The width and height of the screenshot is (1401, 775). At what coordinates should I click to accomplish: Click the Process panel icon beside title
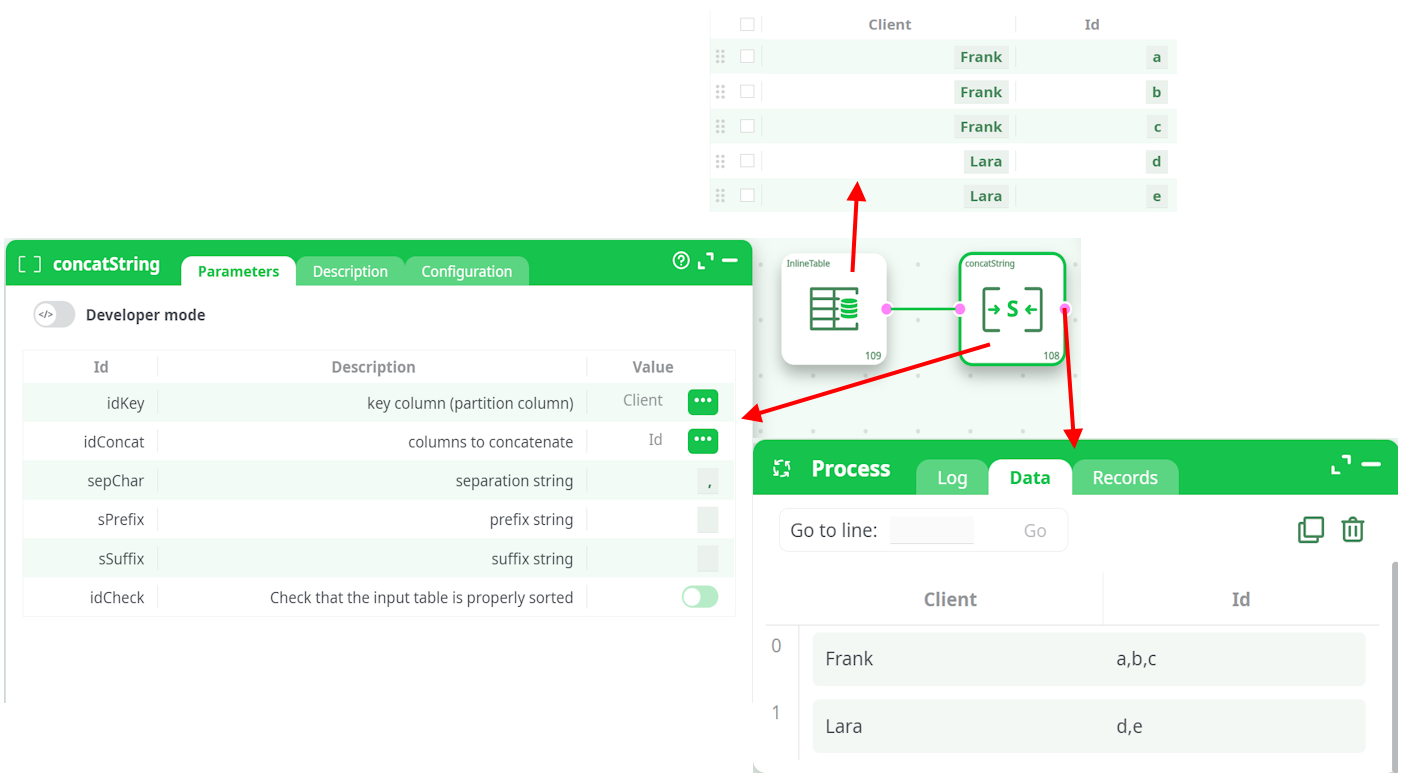782,469
